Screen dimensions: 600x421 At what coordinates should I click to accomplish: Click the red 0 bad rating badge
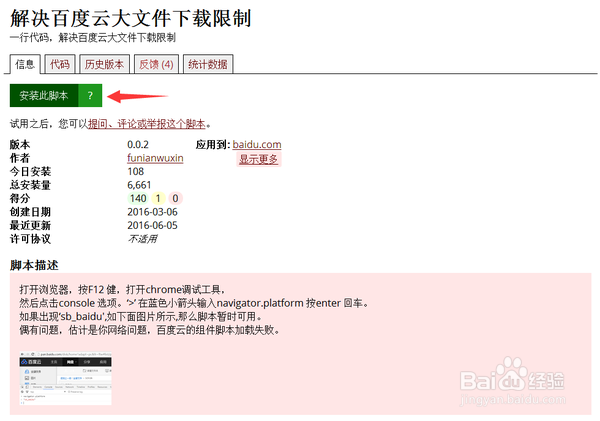[175, 198]
